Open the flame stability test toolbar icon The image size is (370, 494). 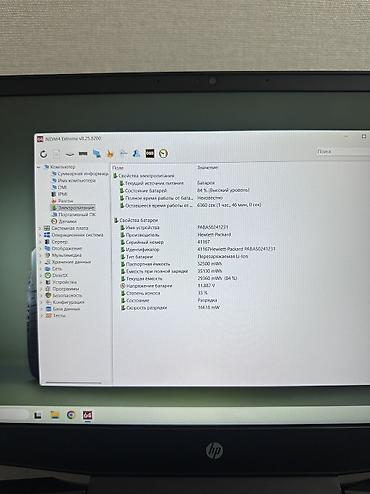110,154
